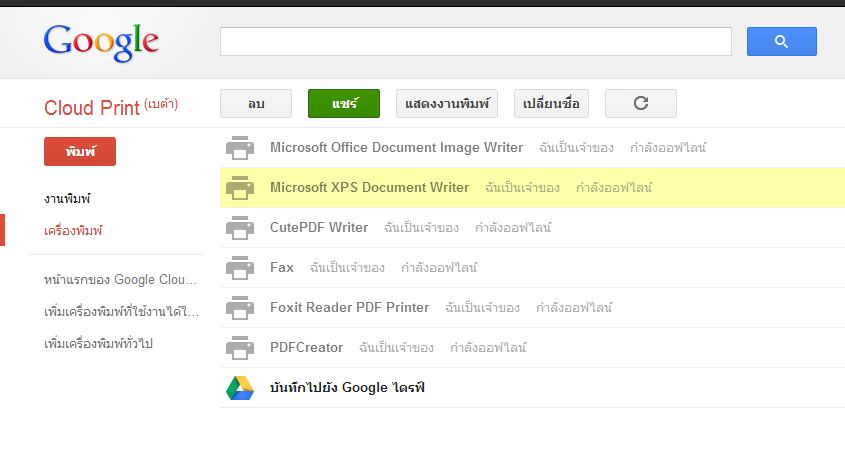This screenshot has width=845, height=469.
Task: Click the Google Drive triangle icon
Action: coord(240,388)
